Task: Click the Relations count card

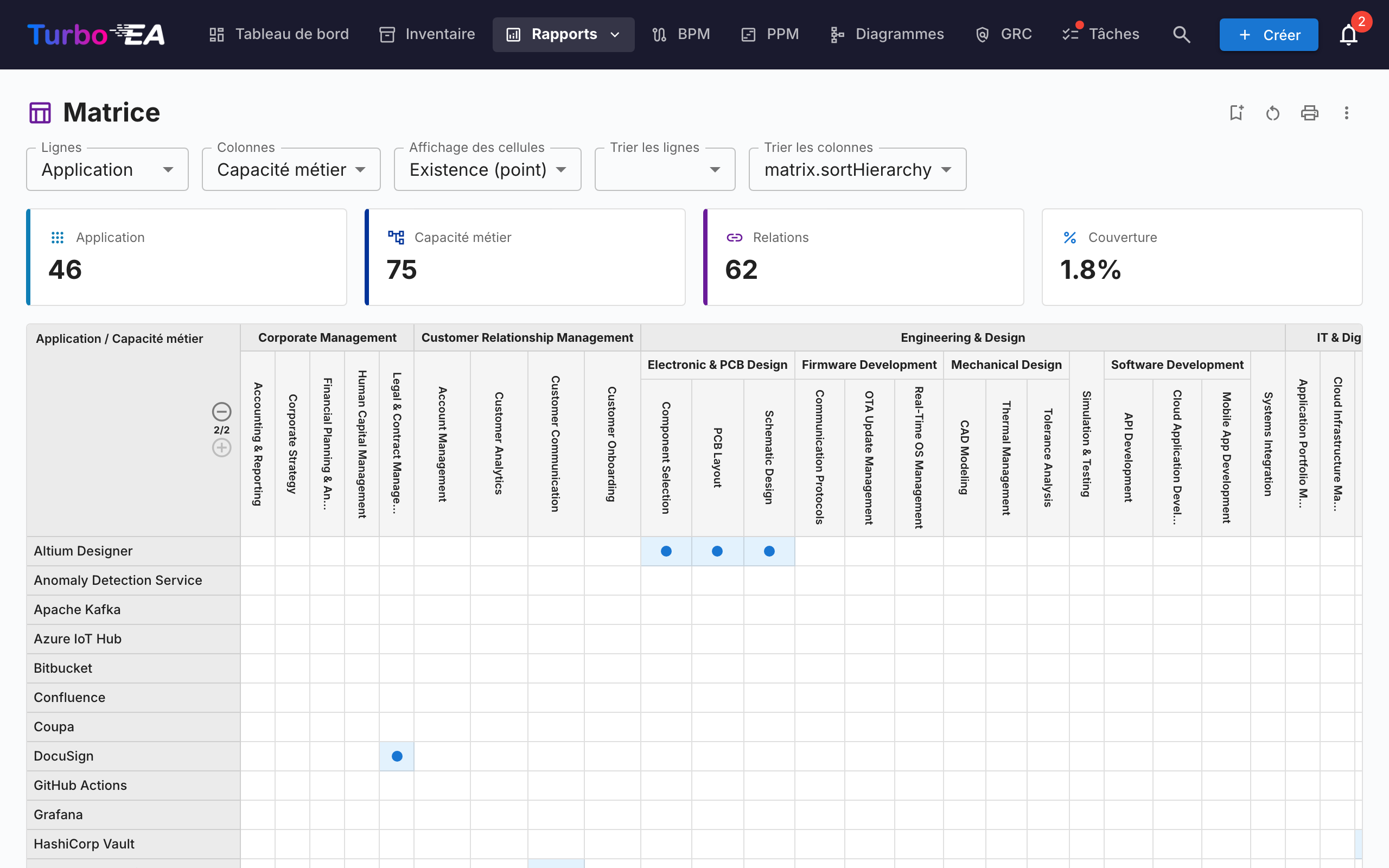Action: [x=864, y=257]
